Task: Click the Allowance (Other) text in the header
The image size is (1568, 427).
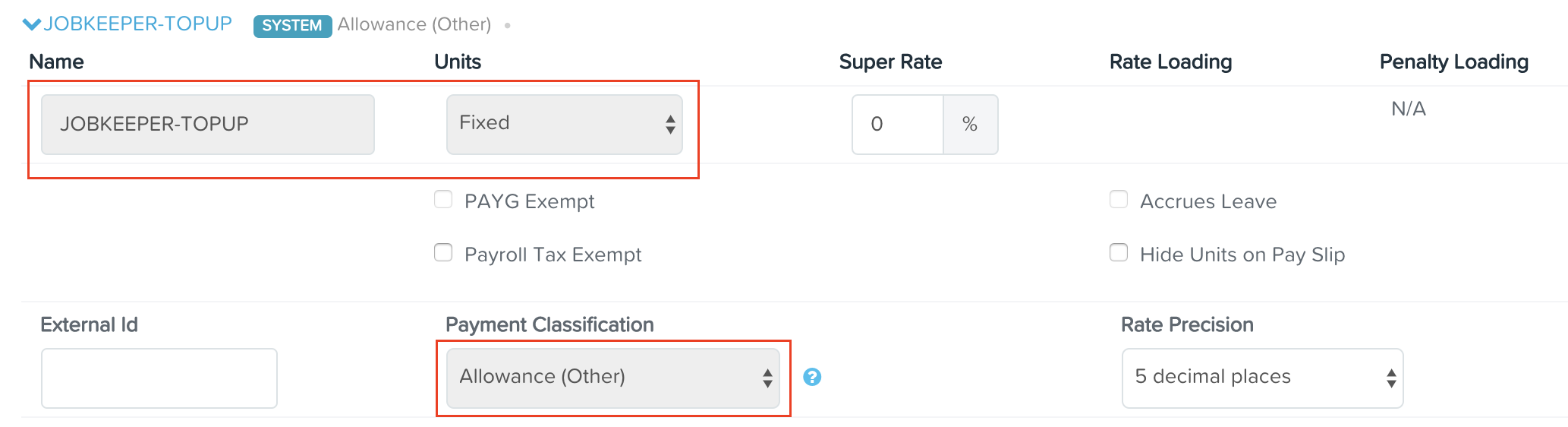Action: tap(414, 24)
